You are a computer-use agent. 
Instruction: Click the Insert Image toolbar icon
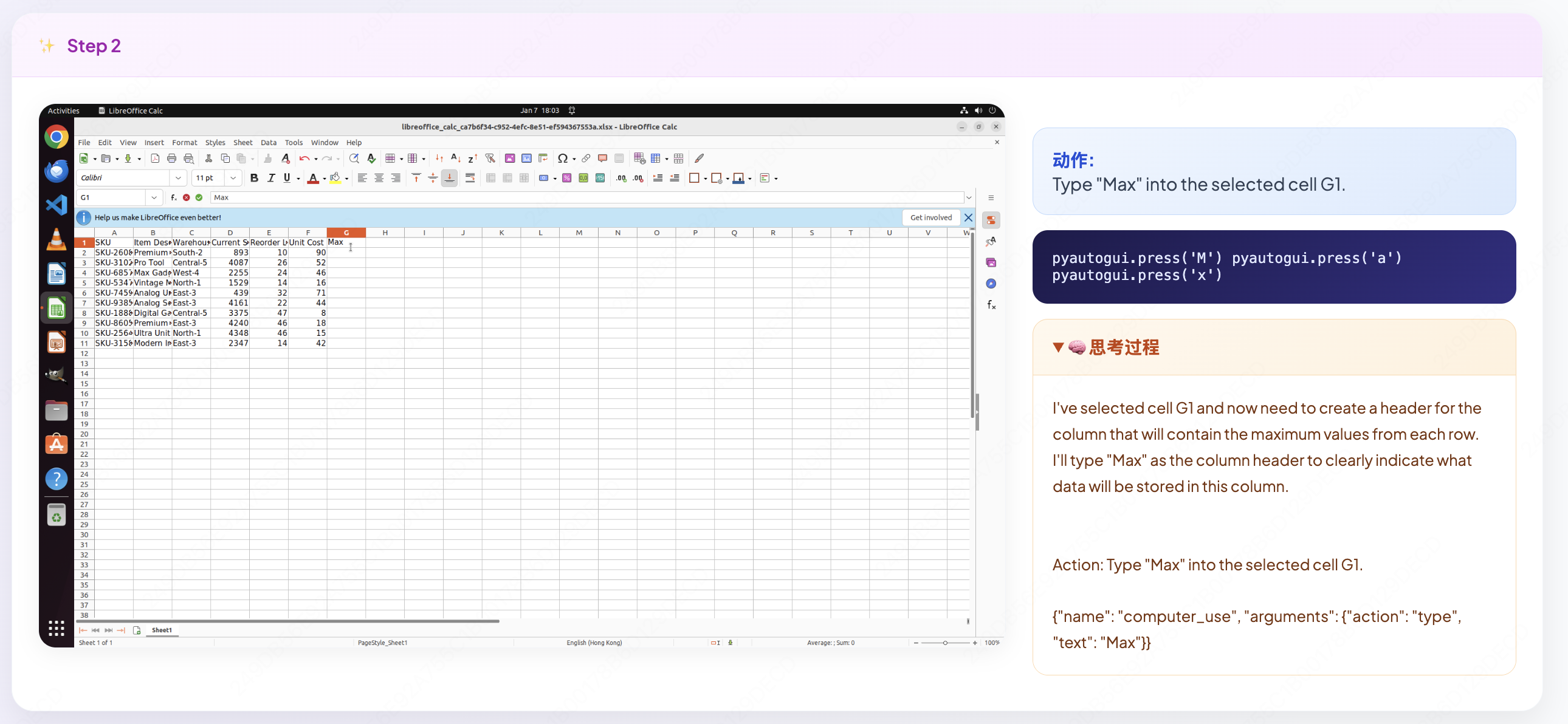pos(510,159)
